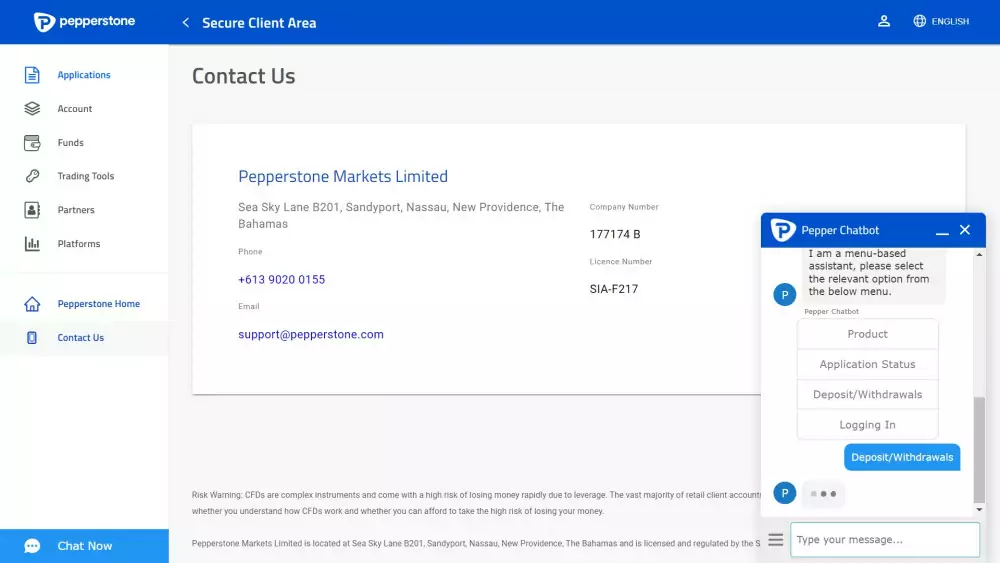Start a chat with Chat Now
The width and height of the screenshot is (1000, 563).
(x=84, y=546)
